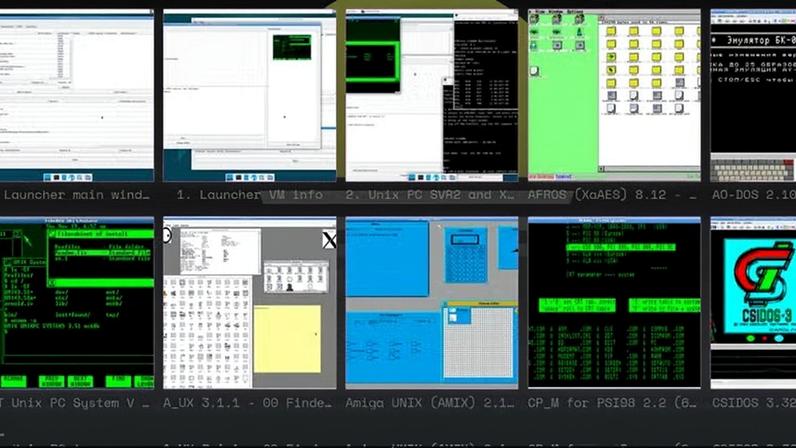The height and width of the screenshot is (448, 796).
Task: Select the Unix PC System V green terminal thumbnail
Action: pos(77,303)
